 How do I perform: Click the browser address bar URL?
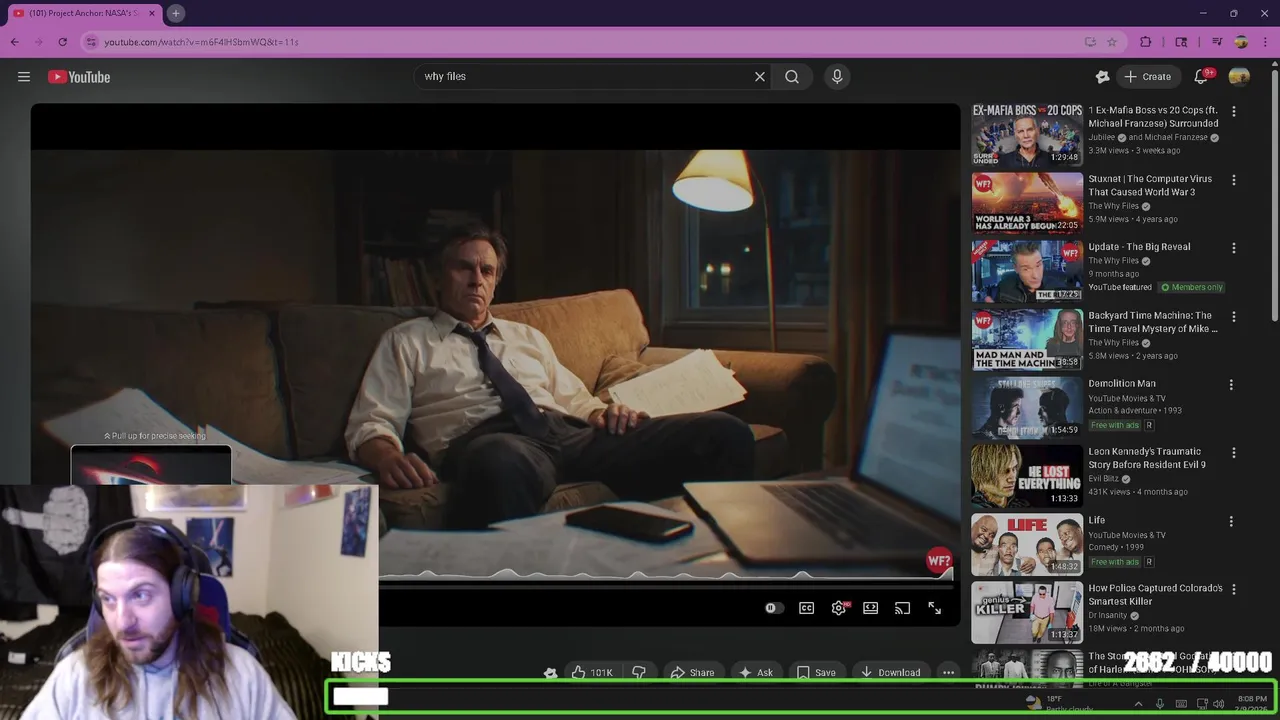coord(201,42)
